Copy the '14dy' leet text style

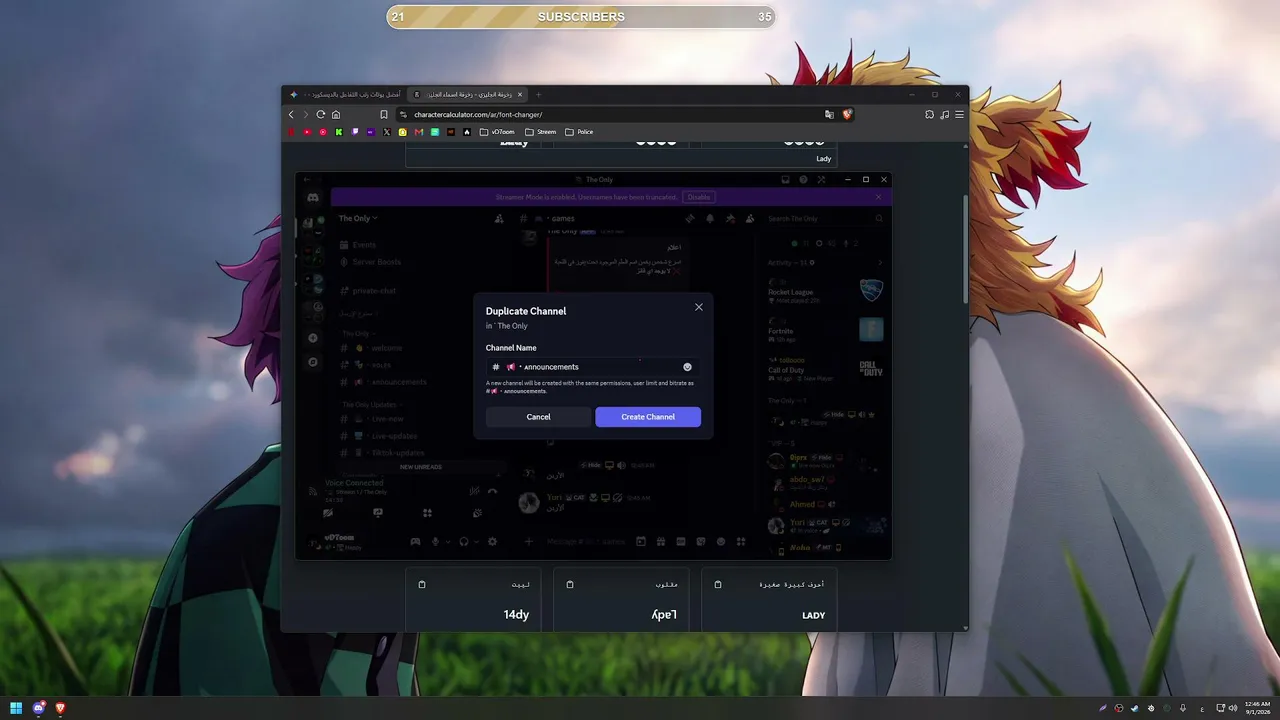[x=422, y=584]
